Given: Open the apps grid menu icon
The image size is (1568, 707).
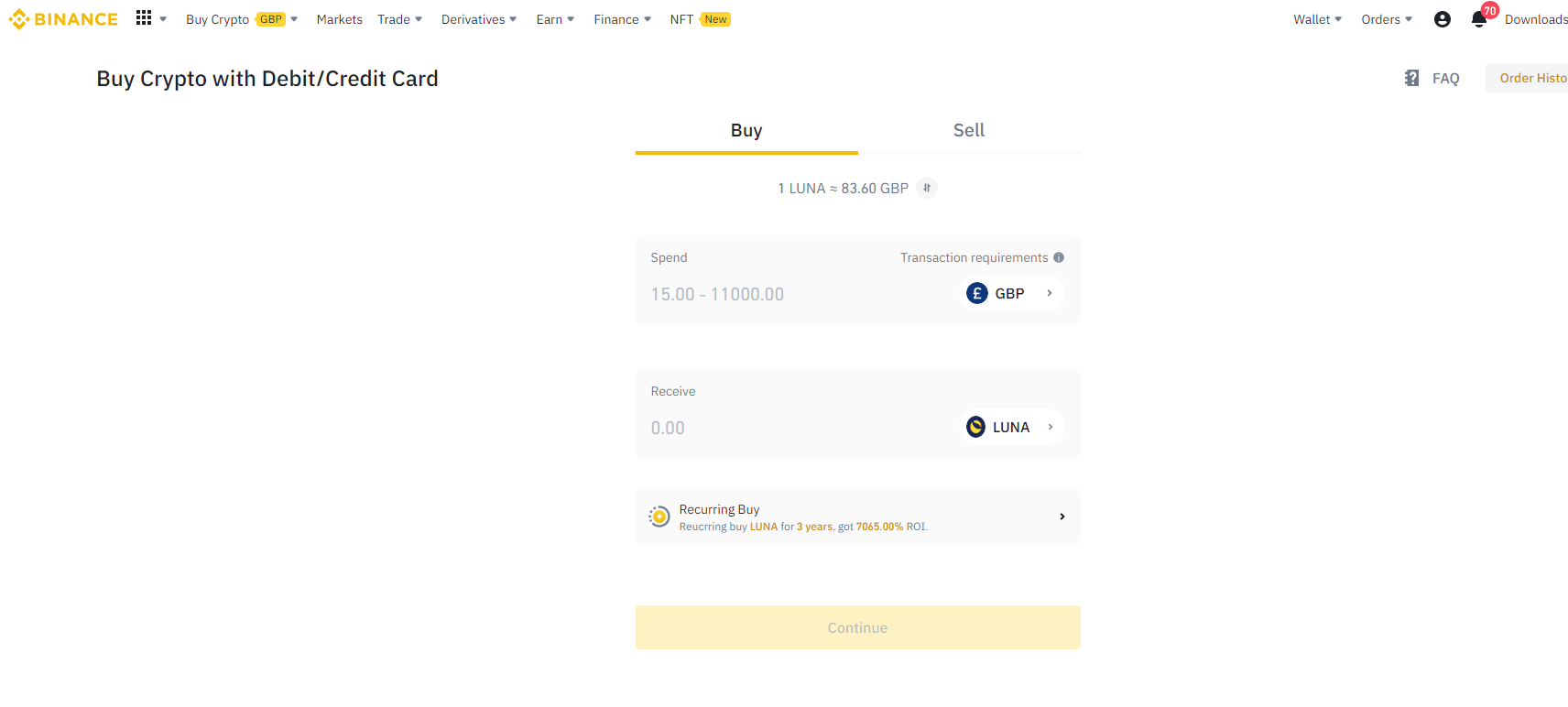Looking at the screenshot, I should tap(144, 18).
